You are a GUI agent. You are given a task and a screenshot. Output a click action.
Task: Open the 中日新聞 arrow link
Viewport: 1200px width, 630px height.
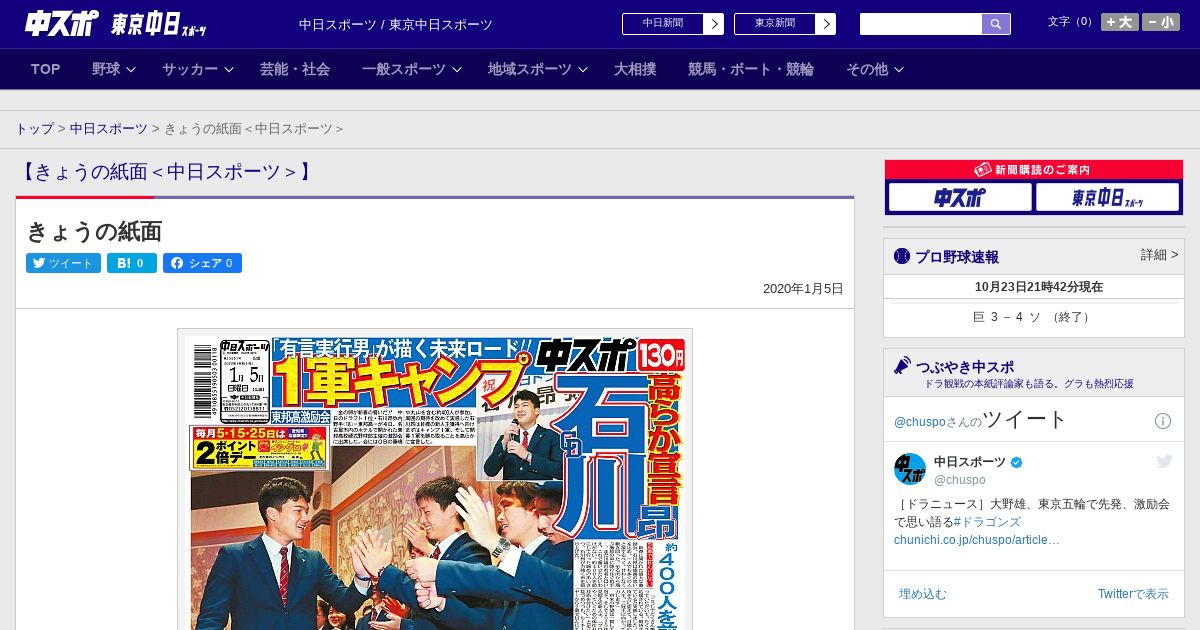[713, 24]
